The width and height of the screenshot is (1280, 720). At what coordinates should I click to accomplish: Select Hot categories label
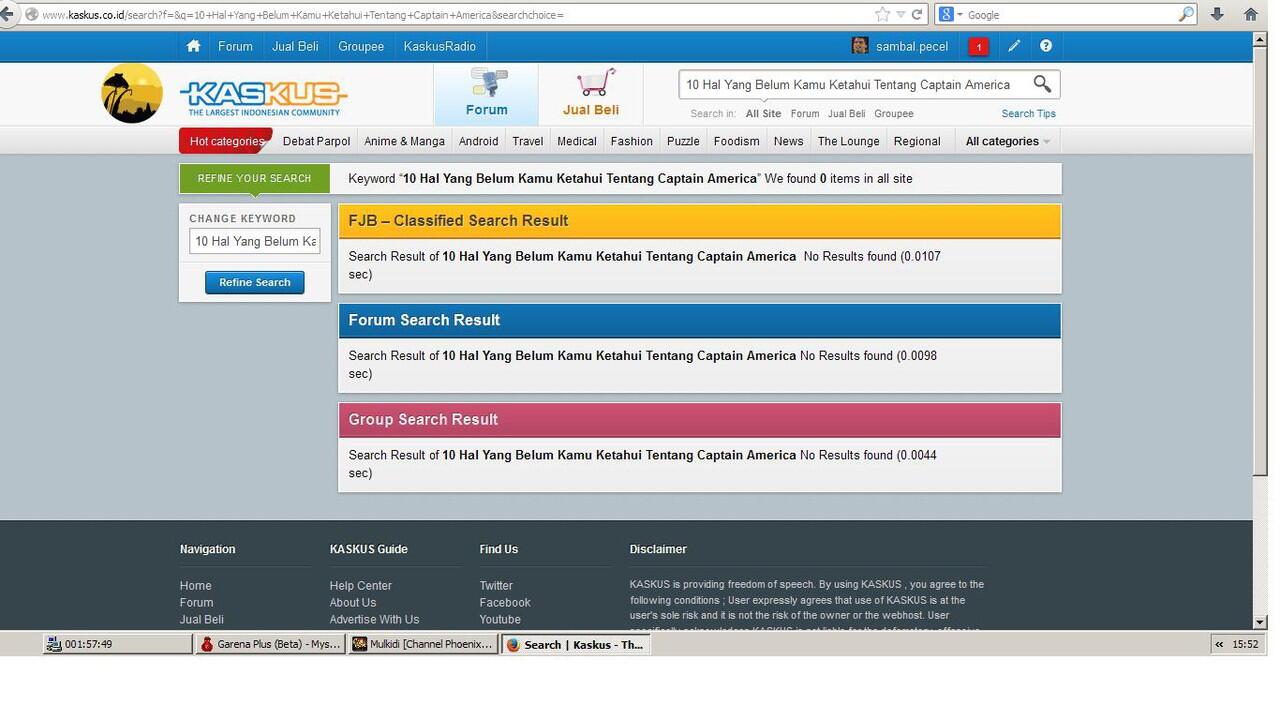[x=226, y=141]
